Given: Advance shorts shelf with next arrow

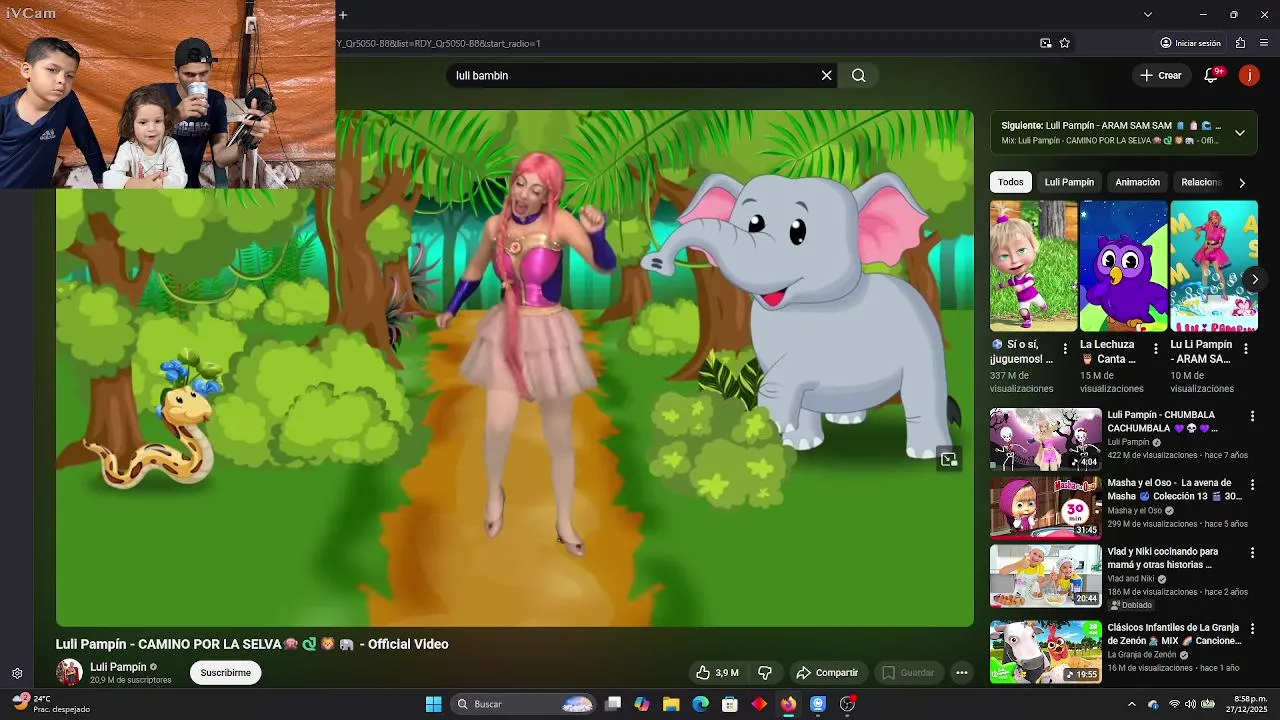Looking at the screenshot, I should click(x=1254, y=279).
